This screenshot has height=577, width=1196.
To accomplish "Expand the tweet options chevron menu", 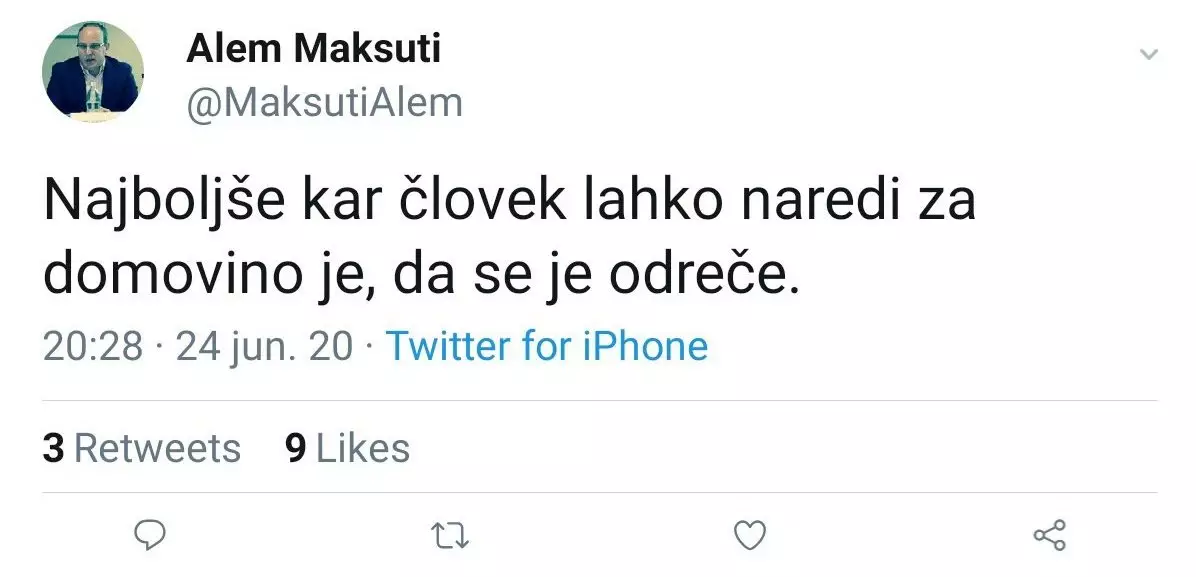I will (1149, 54).
